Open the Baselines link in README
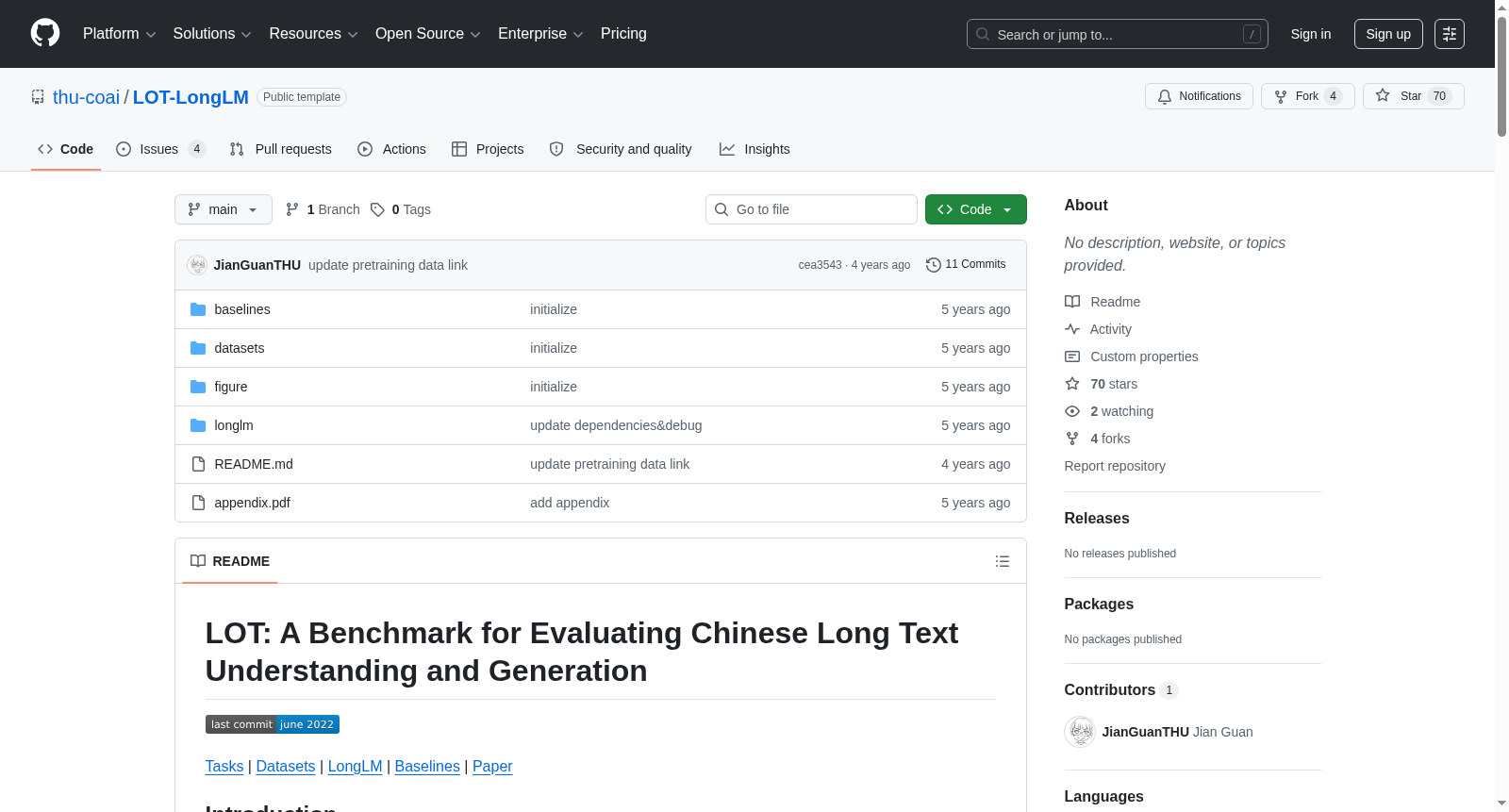 click(427, 767)
